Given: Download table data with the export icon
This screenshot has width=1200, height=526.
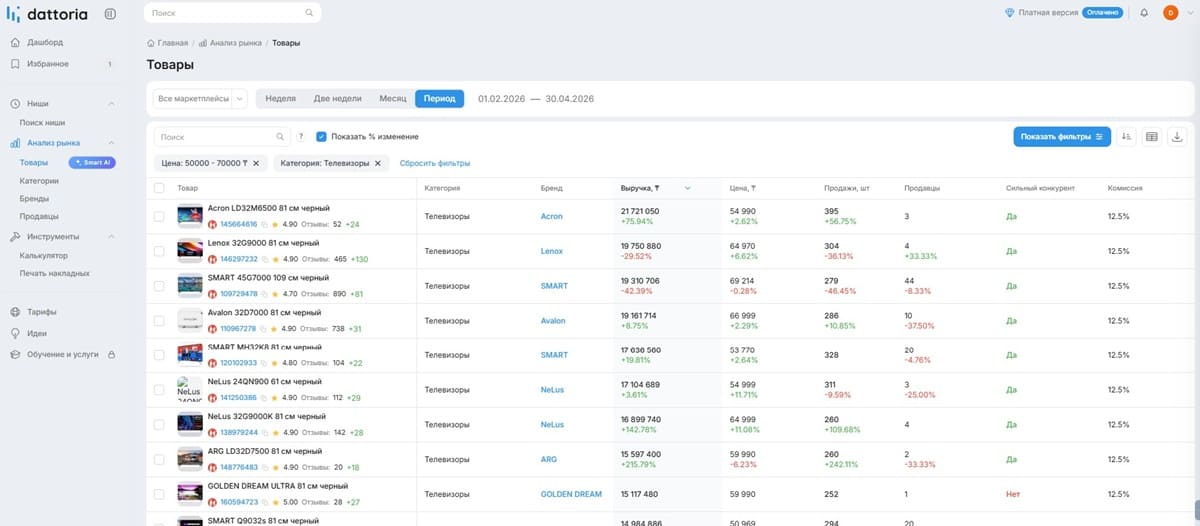Looking at the screenshot, I should point(1177,137).
